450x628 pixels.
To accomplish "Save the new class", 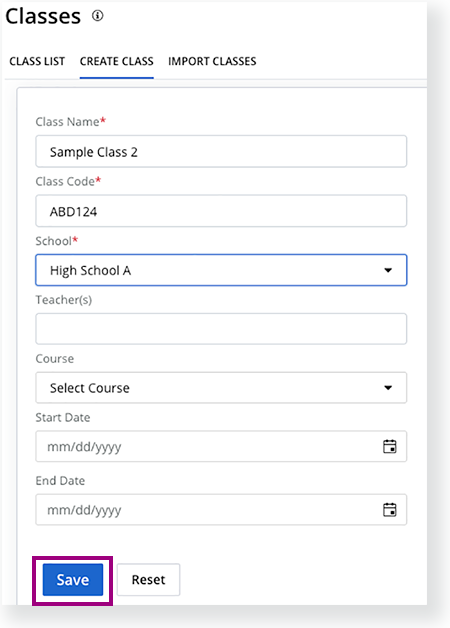I will 73,580.
